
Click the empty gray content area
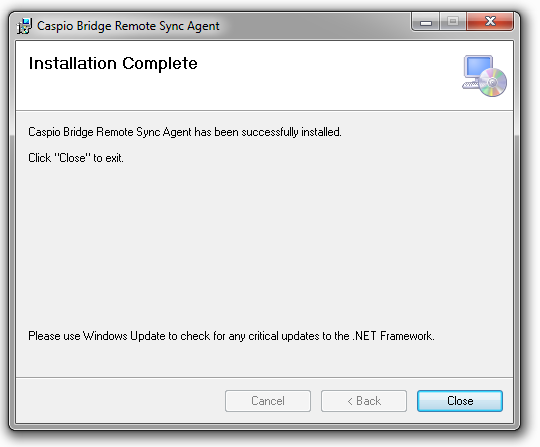pos(262,241)
